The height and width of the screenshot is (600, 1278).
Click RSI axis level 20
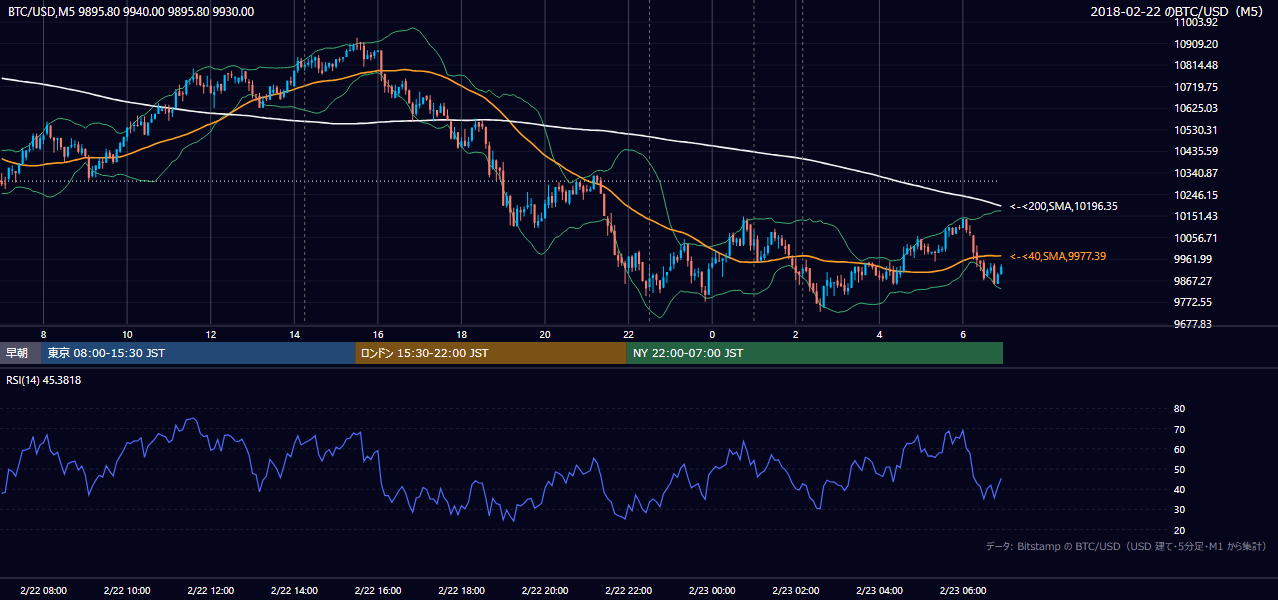[x=1180, y=530]
